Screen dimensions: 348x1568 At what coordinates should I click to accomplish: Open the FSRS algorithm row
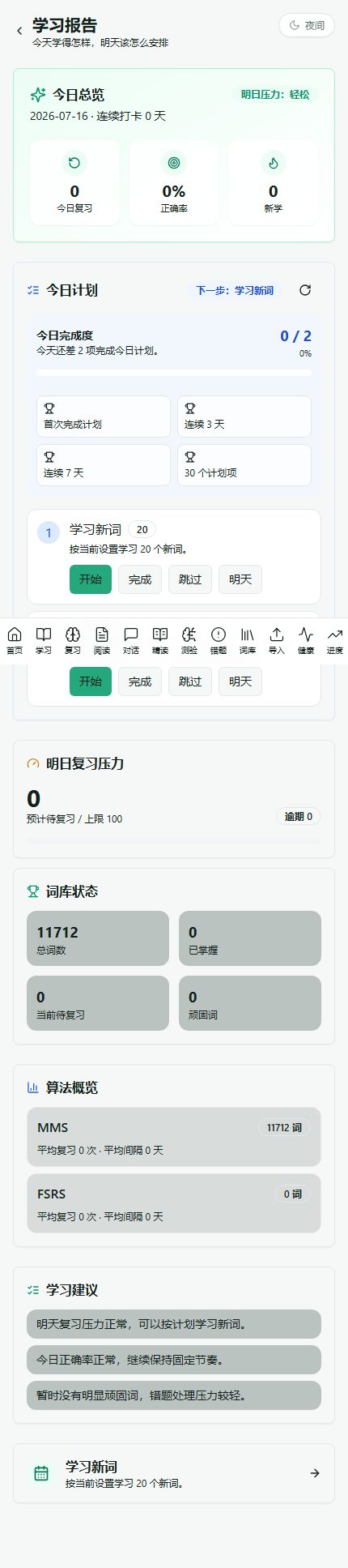coord(174,1203)
